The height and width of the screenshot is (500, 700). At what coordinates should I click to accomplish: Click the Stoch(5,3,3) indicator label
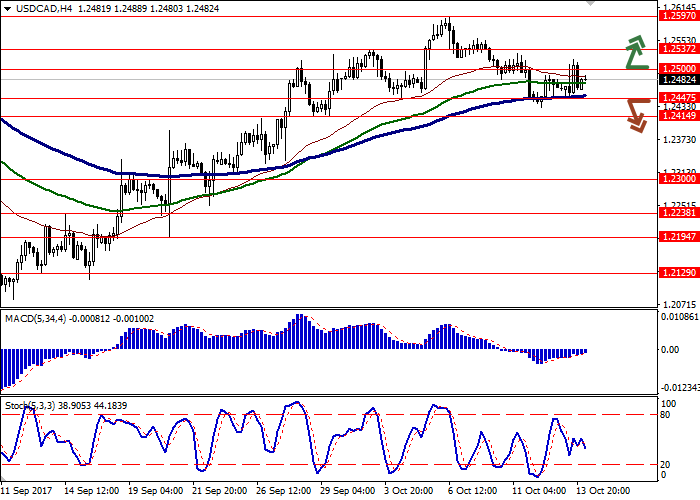coord(29,405)
